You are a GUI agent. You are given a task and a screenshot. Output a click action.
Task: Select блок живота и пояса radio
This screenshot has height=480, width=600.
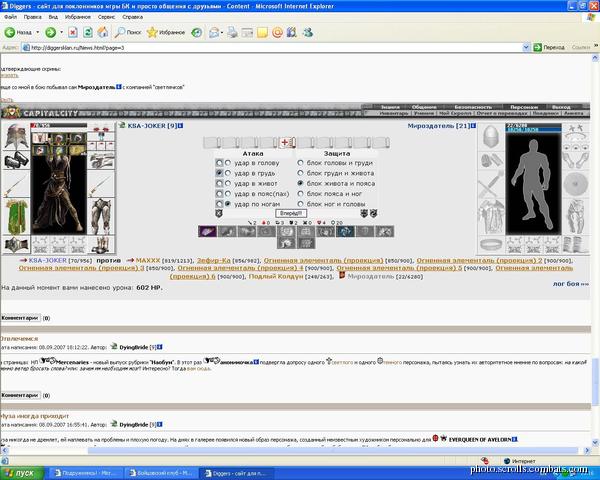[300, 183]
